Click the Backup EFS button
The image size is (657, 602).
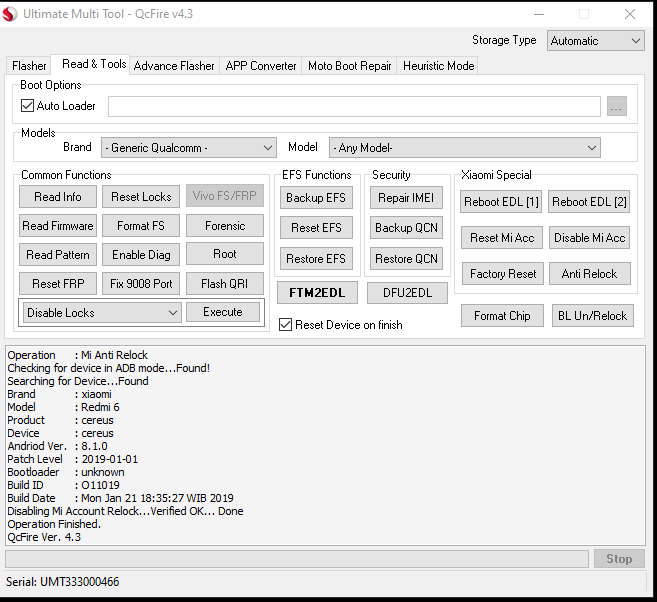click(x=316, y=198)
